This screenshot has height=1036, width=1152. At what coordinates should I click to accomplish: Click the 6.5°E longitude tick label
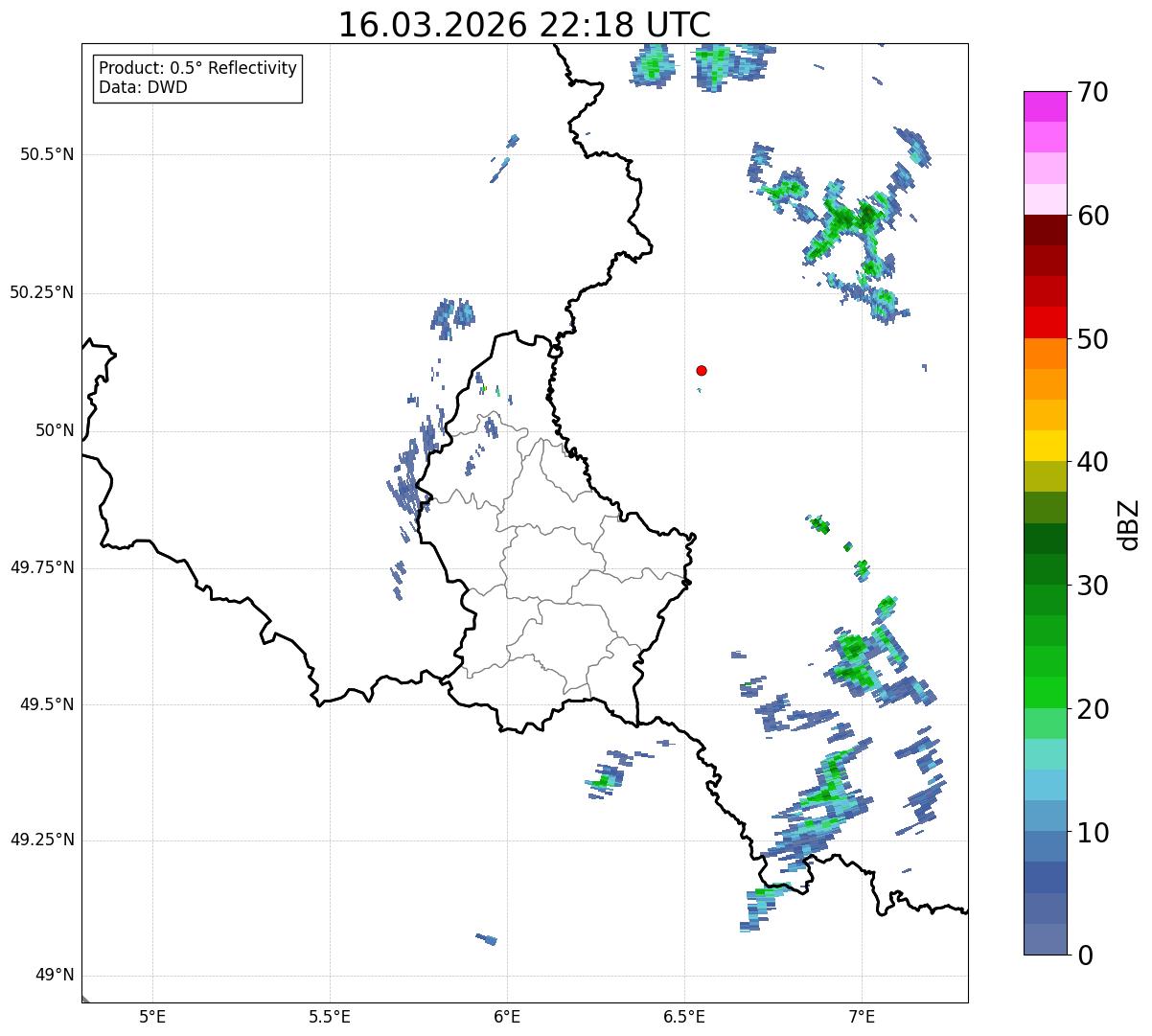[684, 1016]
